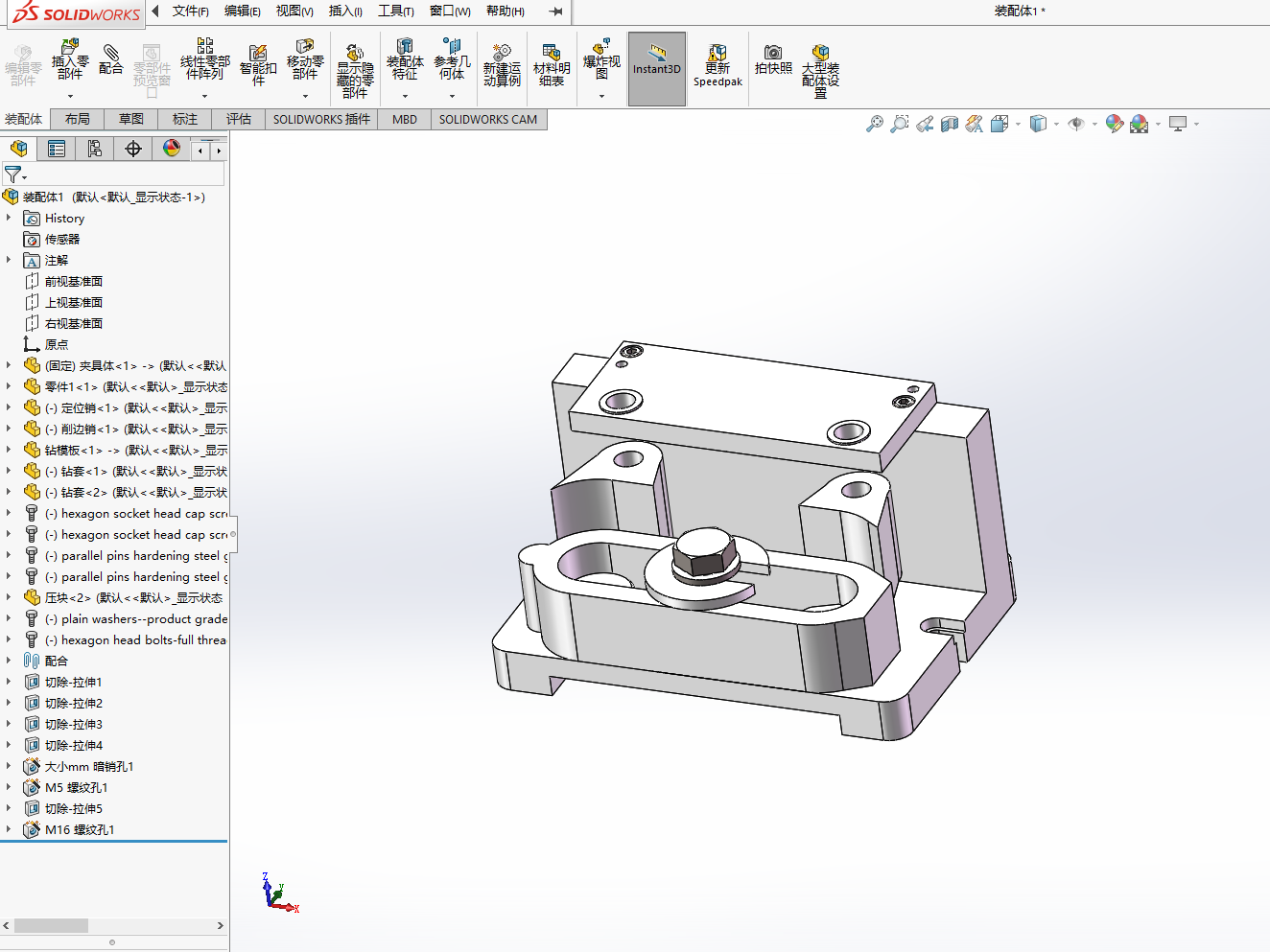Open PropertyManager tab icon
The height and width of the screenshot is (952, 1270).
pos(57,149)
